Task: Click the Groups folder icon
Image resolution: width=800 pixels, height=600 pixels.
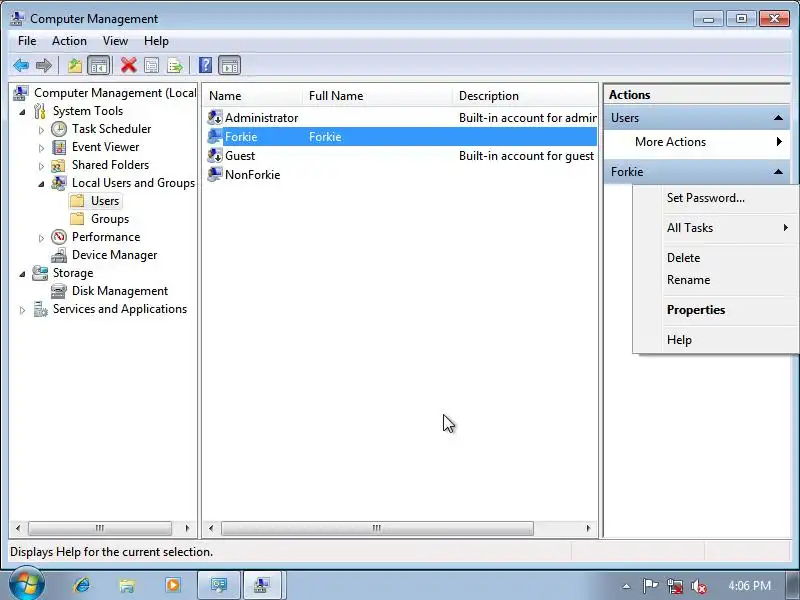Action: click(77, 219)
